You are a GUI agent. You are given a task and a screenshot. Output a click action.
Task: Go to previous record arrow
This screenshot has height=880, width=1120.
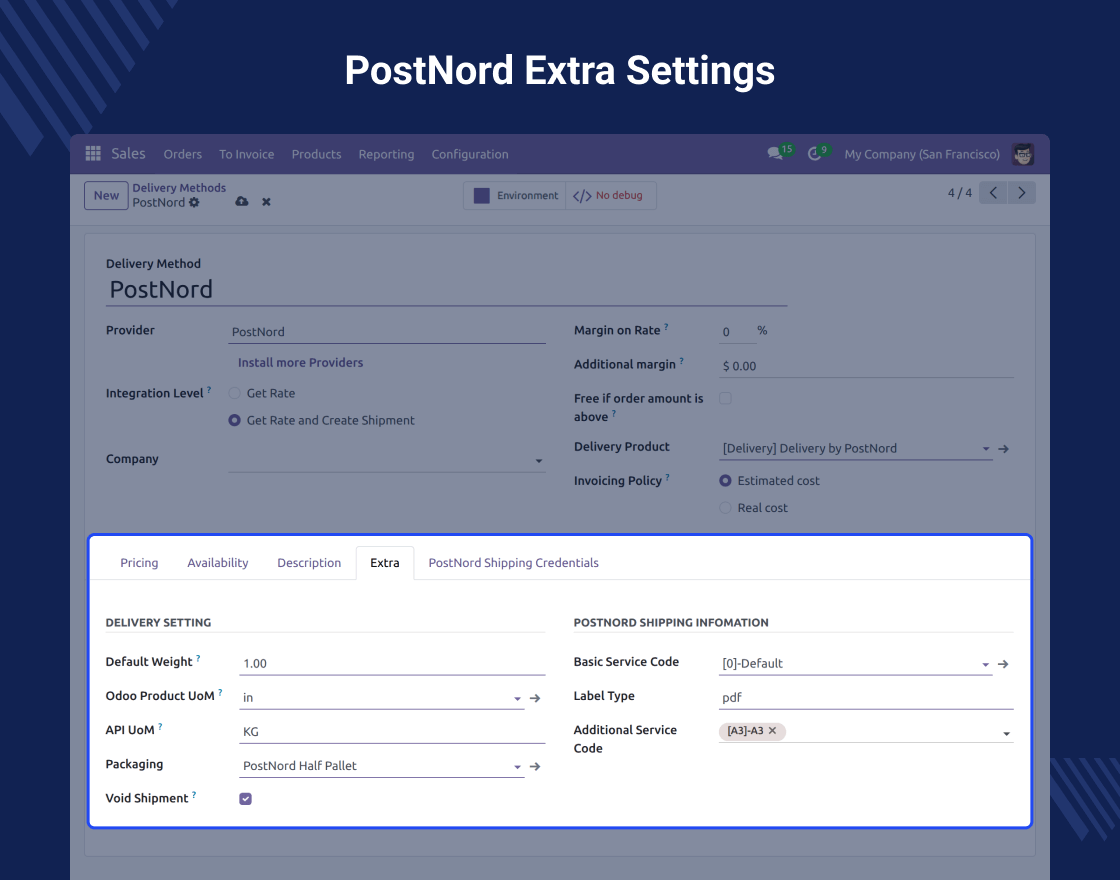(993, 193)
